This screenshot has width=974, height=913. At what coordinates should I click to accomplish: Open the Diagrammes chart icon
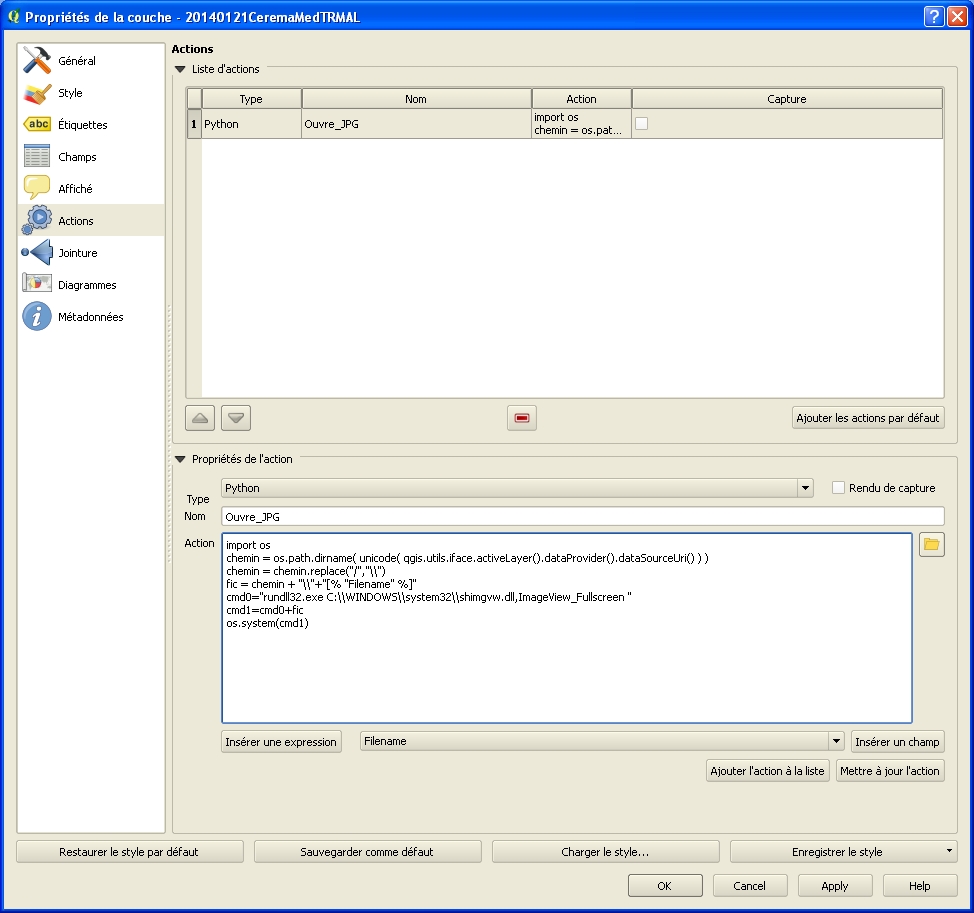[x=37, y=283]
